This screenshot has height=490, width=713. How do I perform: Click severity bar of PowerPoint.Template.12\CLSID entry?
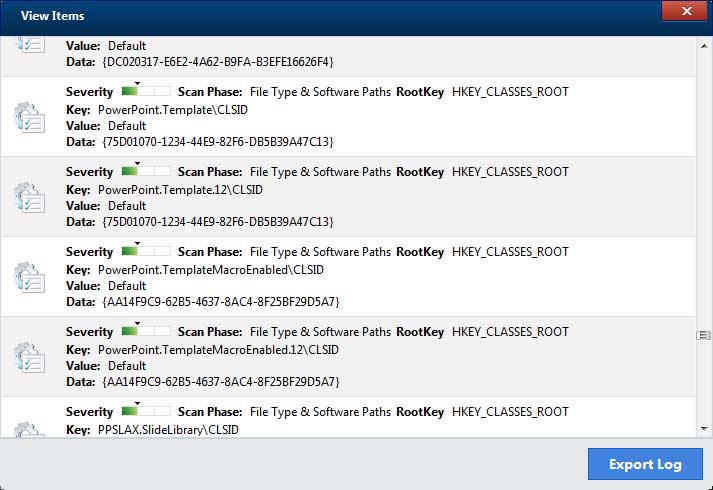[146, 173]
